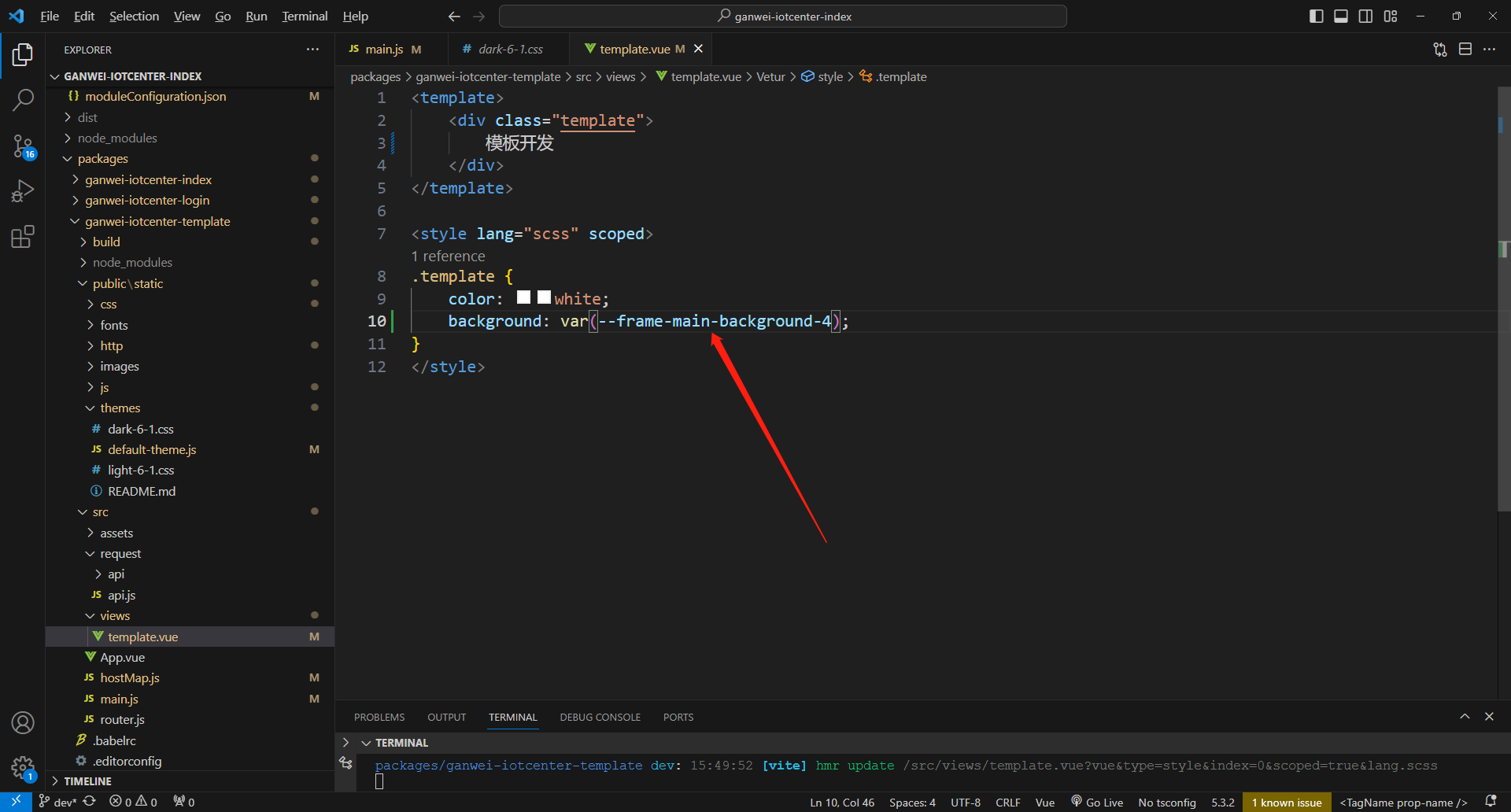Split the editor right
Viewport: 1511px width, 812px height.
(x=1465, y=49)
